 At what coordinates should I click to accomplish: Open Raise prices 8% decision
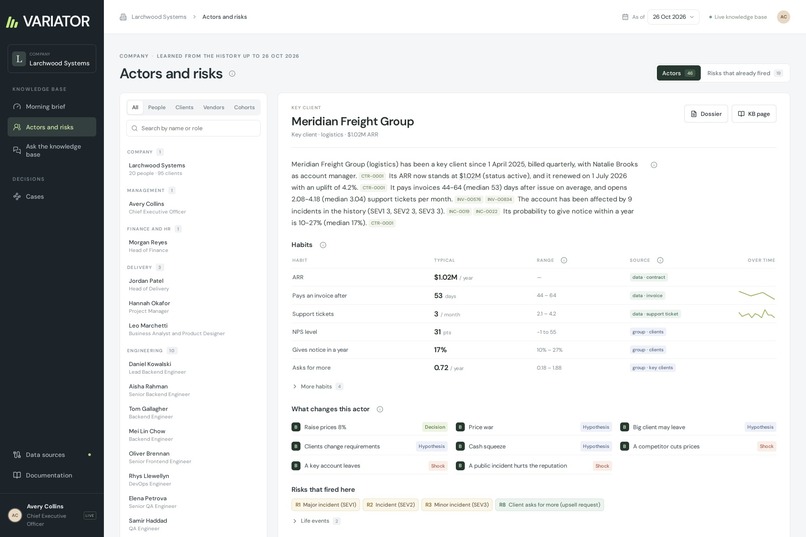[x=370, y=427]
